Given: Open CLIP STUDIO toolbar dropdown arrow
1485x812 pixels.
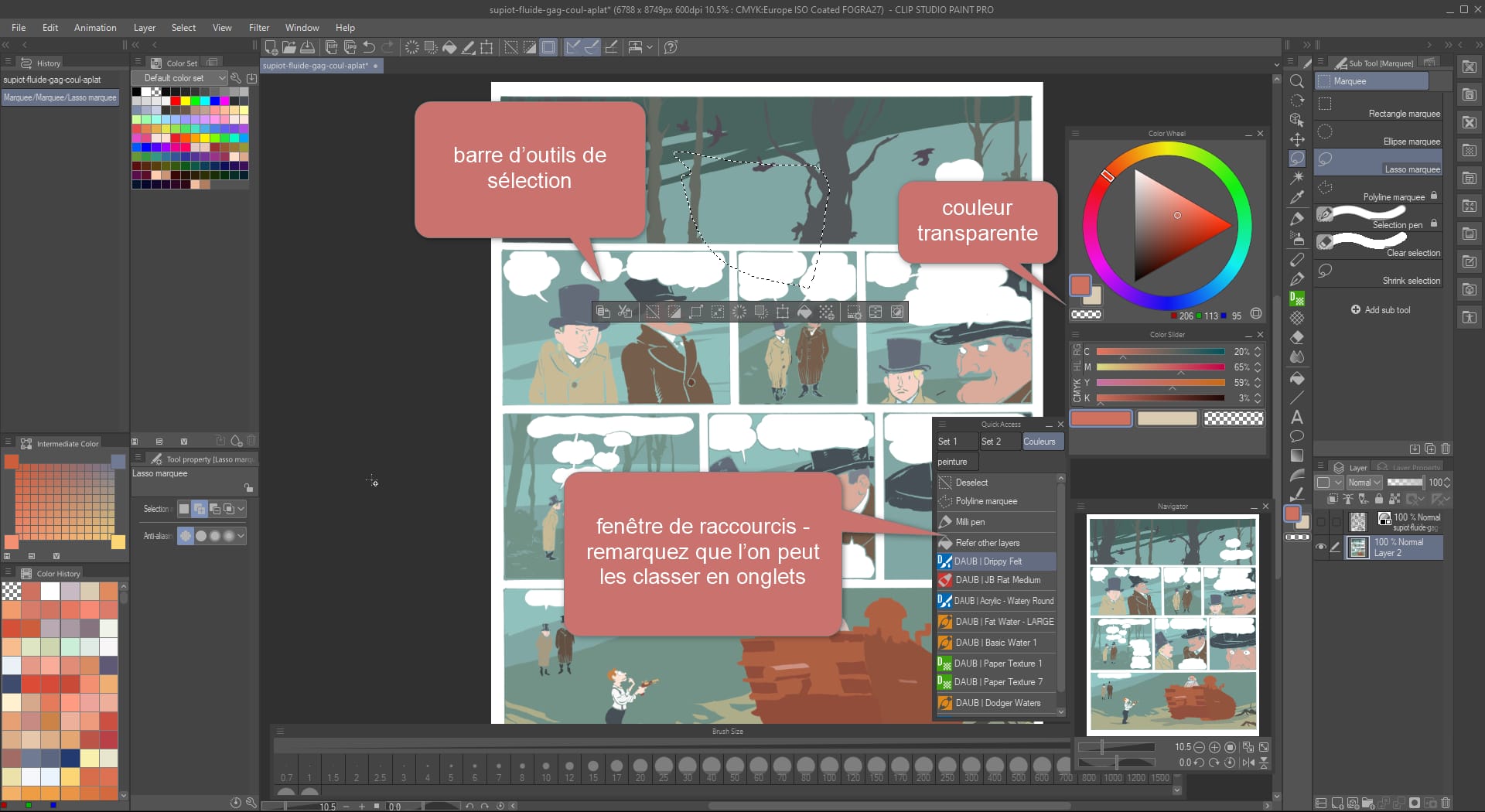Looking at the screenshot, I should [650, 47].
